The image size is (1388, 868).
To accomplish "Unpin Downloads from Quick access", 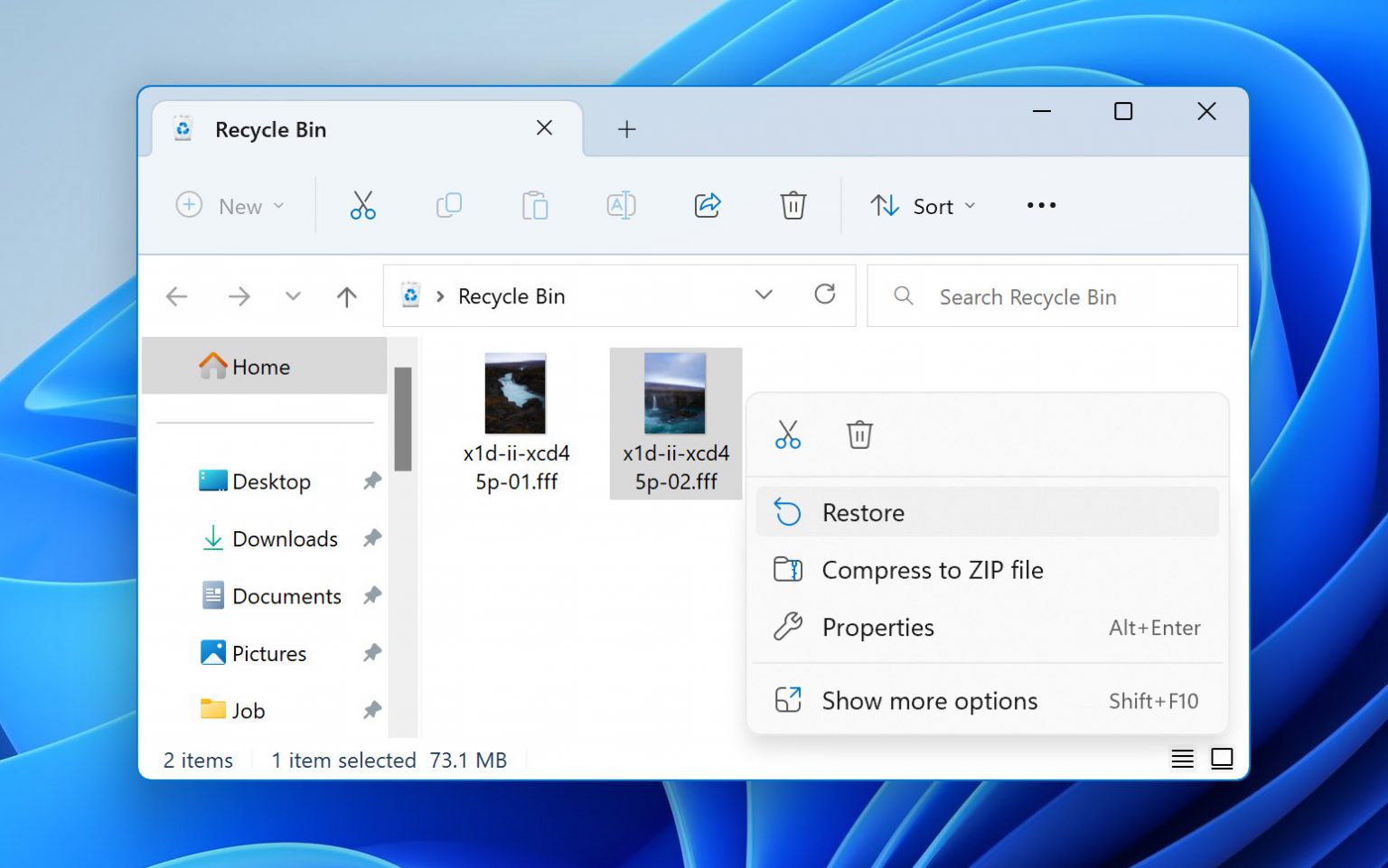I will point(371,538).
